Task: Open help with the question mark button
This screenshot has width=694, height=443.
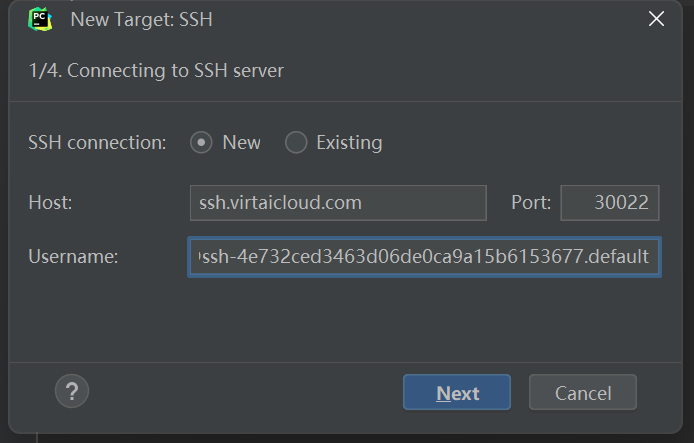Action: [x=72, y=391]
